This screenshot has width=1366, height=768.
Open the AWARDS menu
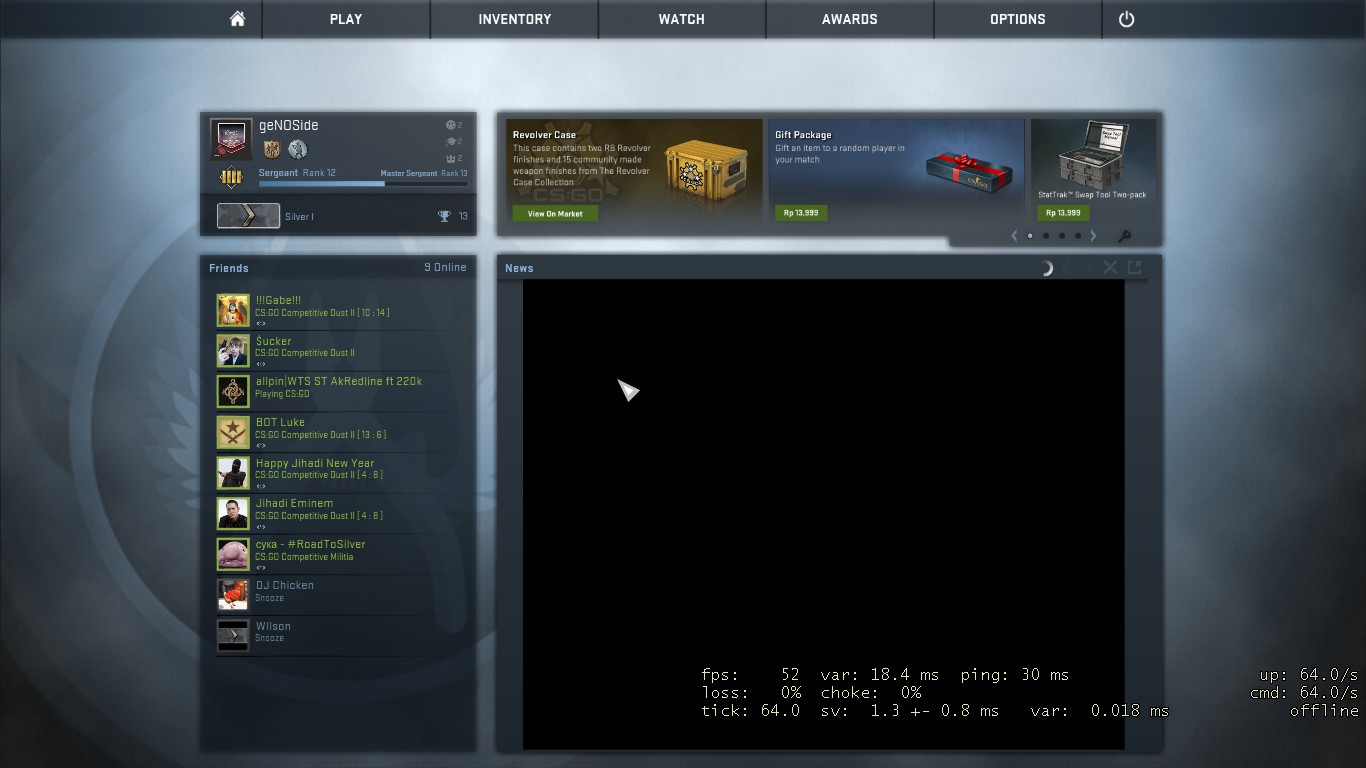point(850,19)
